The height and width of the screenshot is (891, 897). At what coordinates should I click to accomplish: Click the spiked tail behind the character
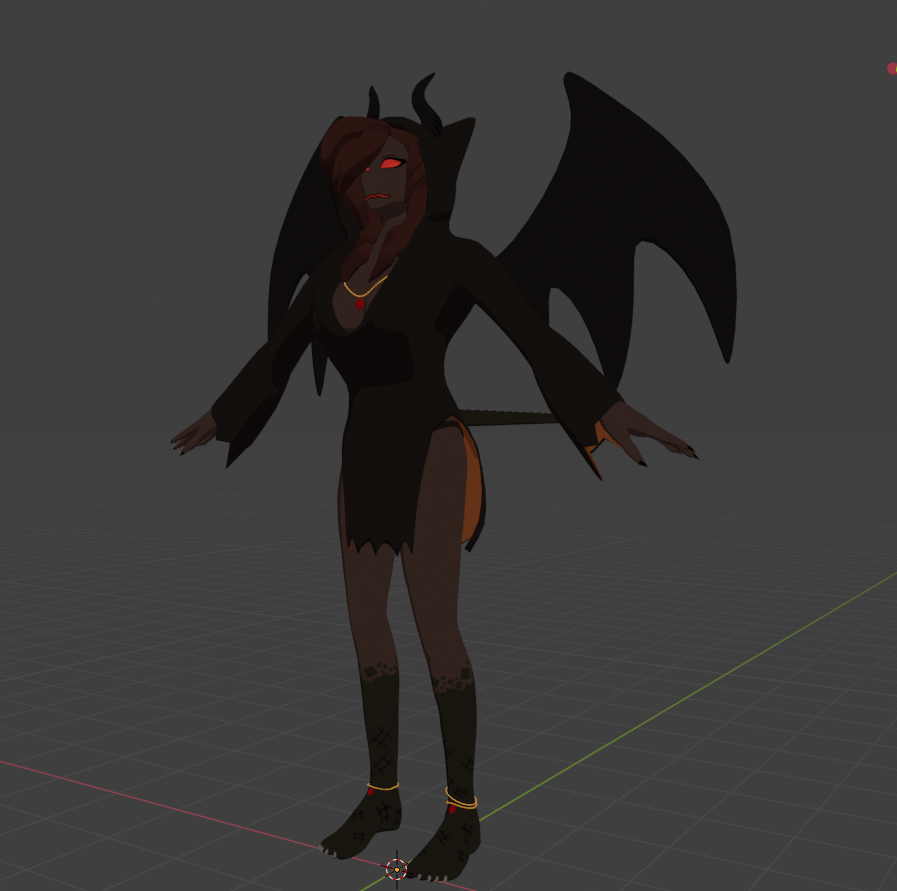click(x=509, y=417)
